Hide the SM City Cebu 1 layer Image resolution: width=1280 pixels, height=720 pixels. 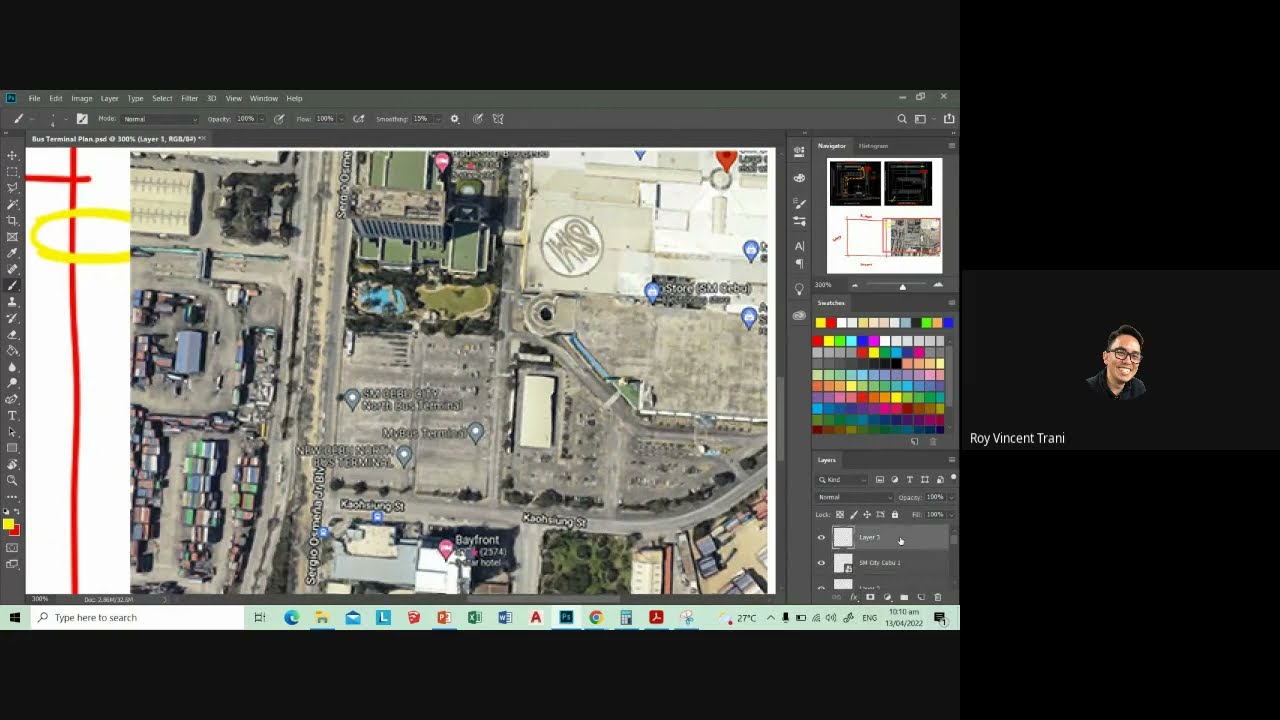(x=822, y=563)
